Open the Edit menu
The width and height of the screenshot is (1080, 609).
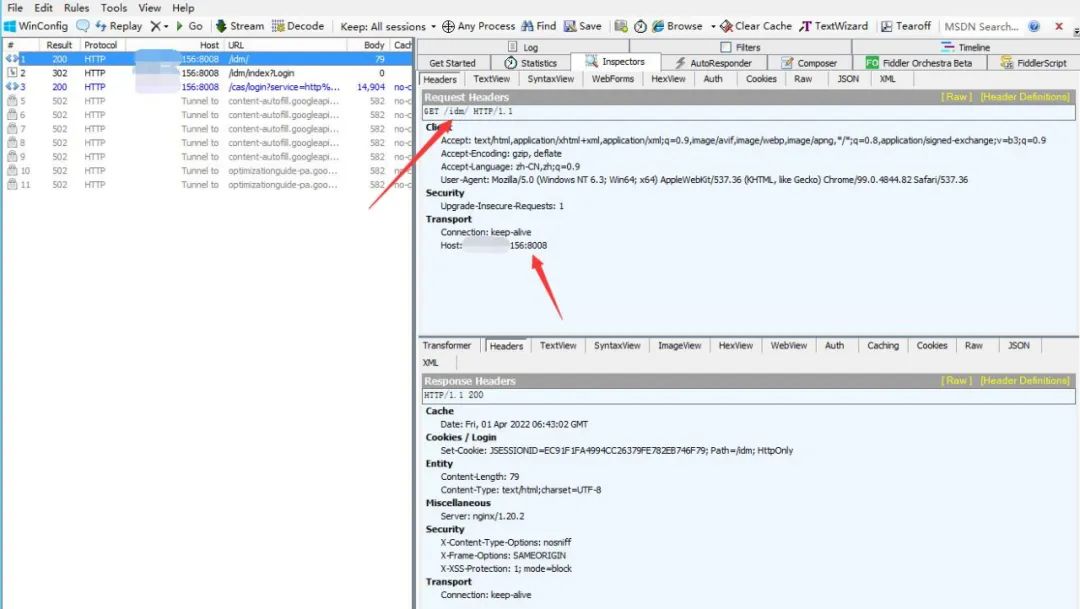(43, 8)
